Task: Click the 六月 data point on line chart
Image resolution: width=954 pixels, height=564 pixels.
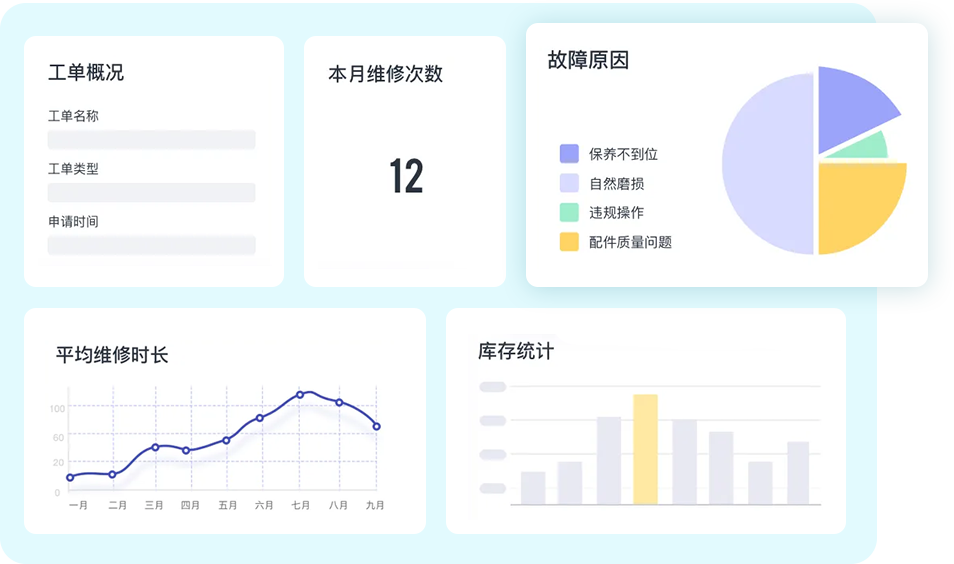Action: (260, 417)
